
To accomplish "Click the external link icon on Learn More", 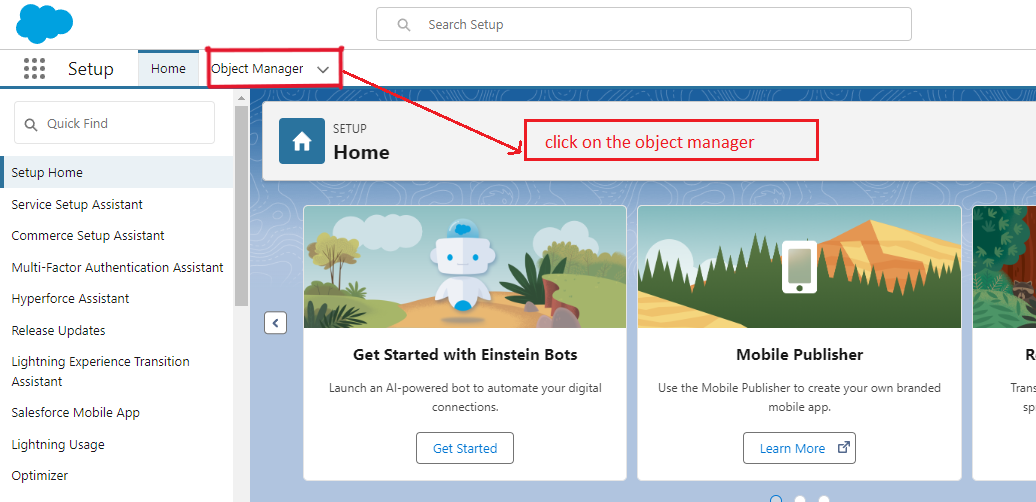I will click(x=843, y=448).
